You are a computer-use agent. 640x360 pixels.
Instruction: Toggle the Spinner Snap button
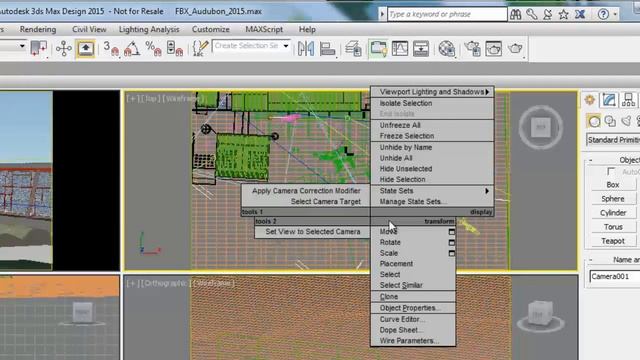click(174, 49)
